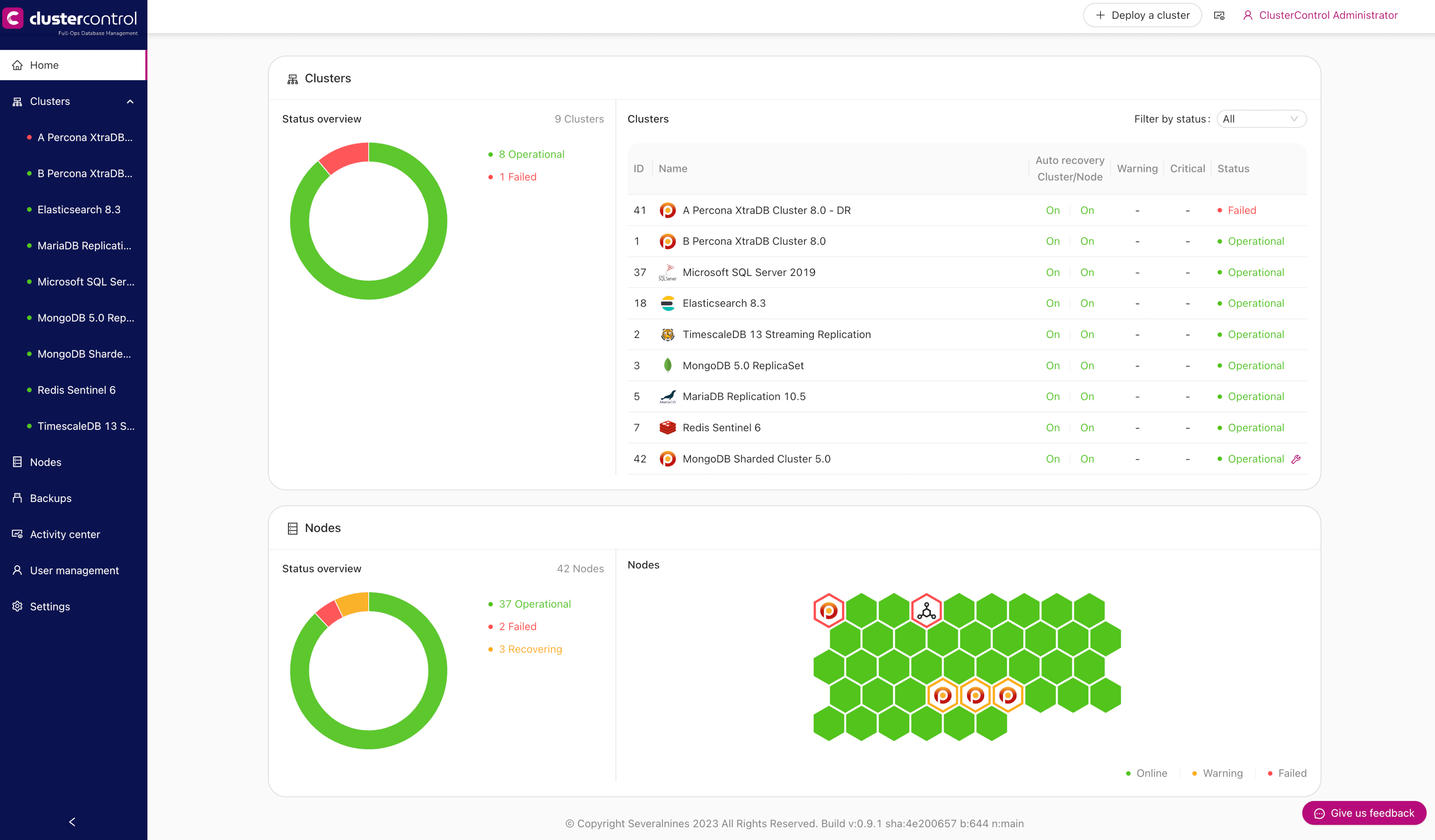This screenshot has width=1435, height=840.
Task: Click the wrench icon on MongoDB Sharded Cluster row
Action: click(x=1296, y=459)
